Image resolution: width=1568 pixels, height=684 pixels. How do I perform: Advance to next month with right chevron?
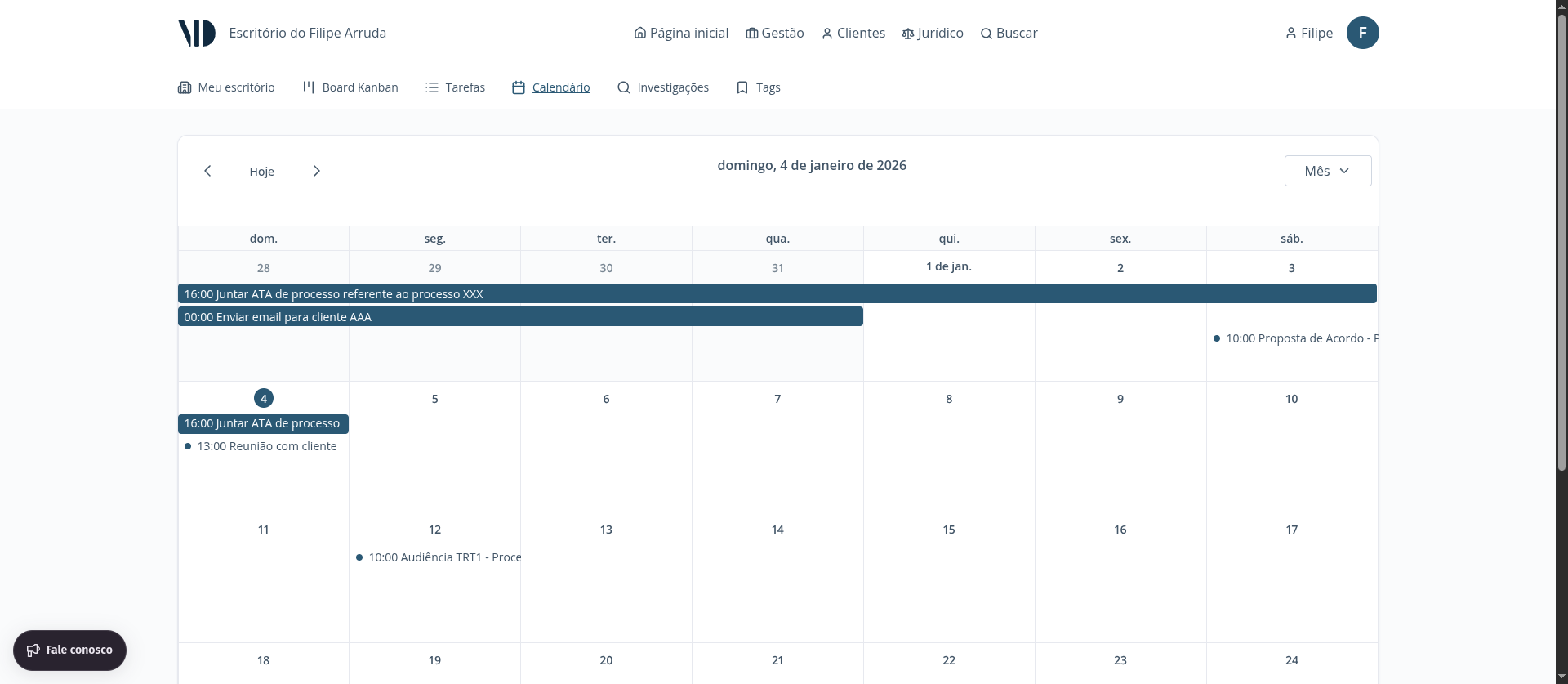(x=317, y=171)
